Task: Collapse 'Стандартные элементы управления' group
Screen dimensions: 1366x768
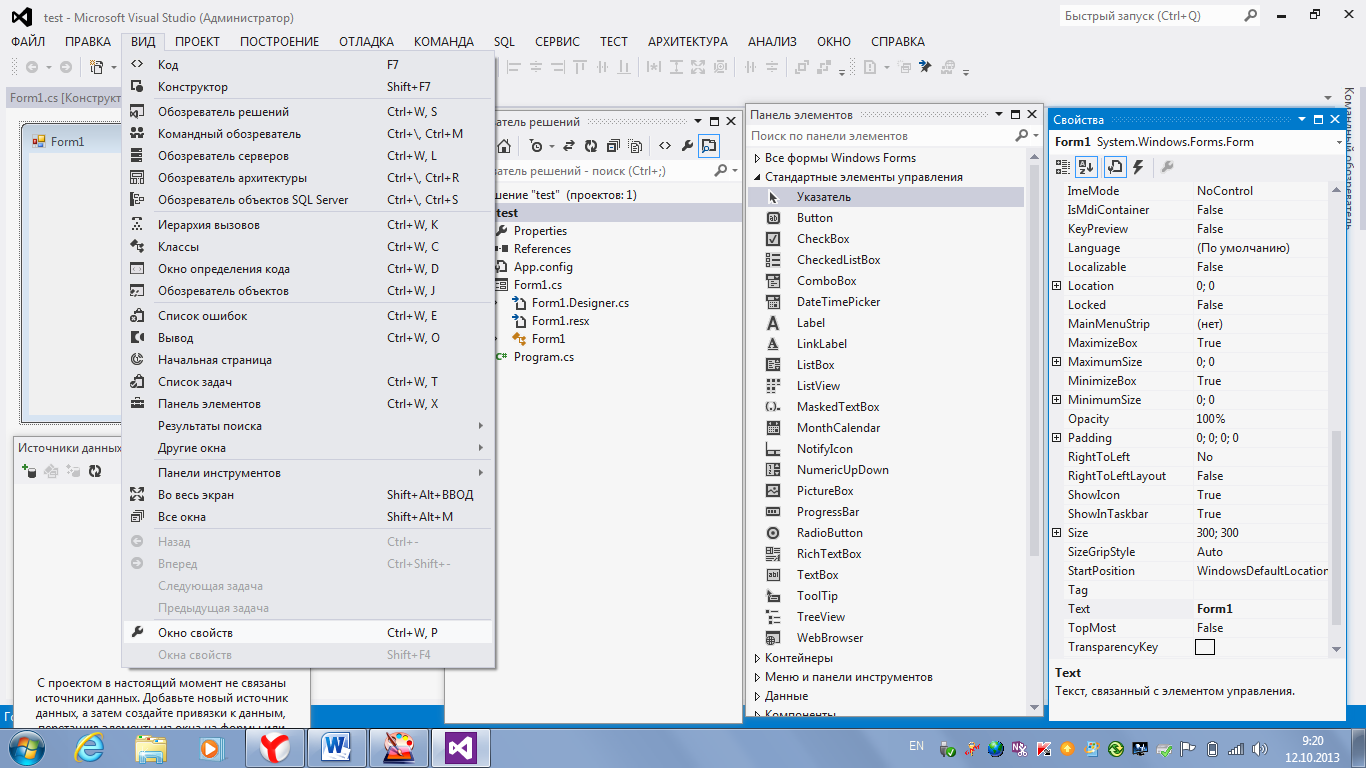Action: (757, 177)
